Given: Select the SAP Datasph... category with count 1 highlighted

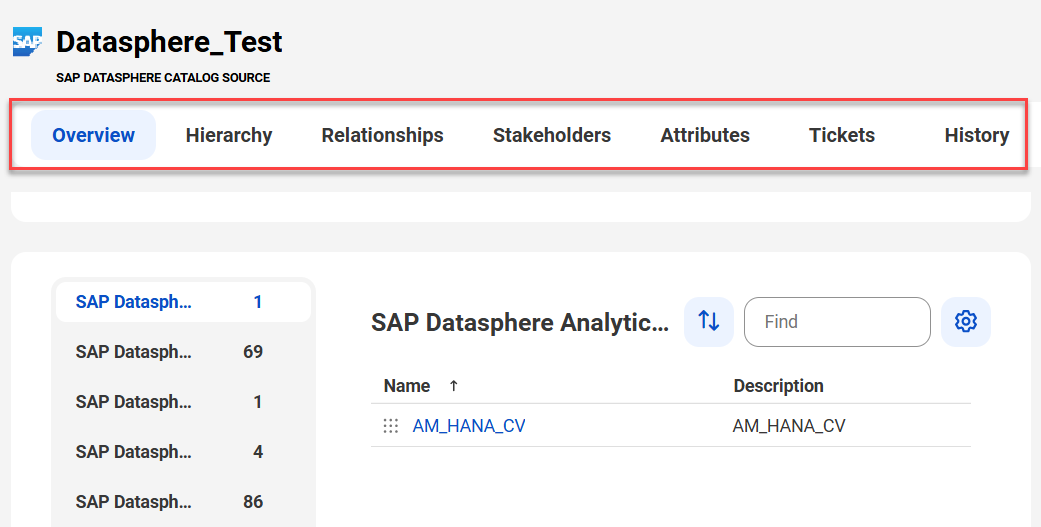Looking at the screenshot, I should [183, 302].
